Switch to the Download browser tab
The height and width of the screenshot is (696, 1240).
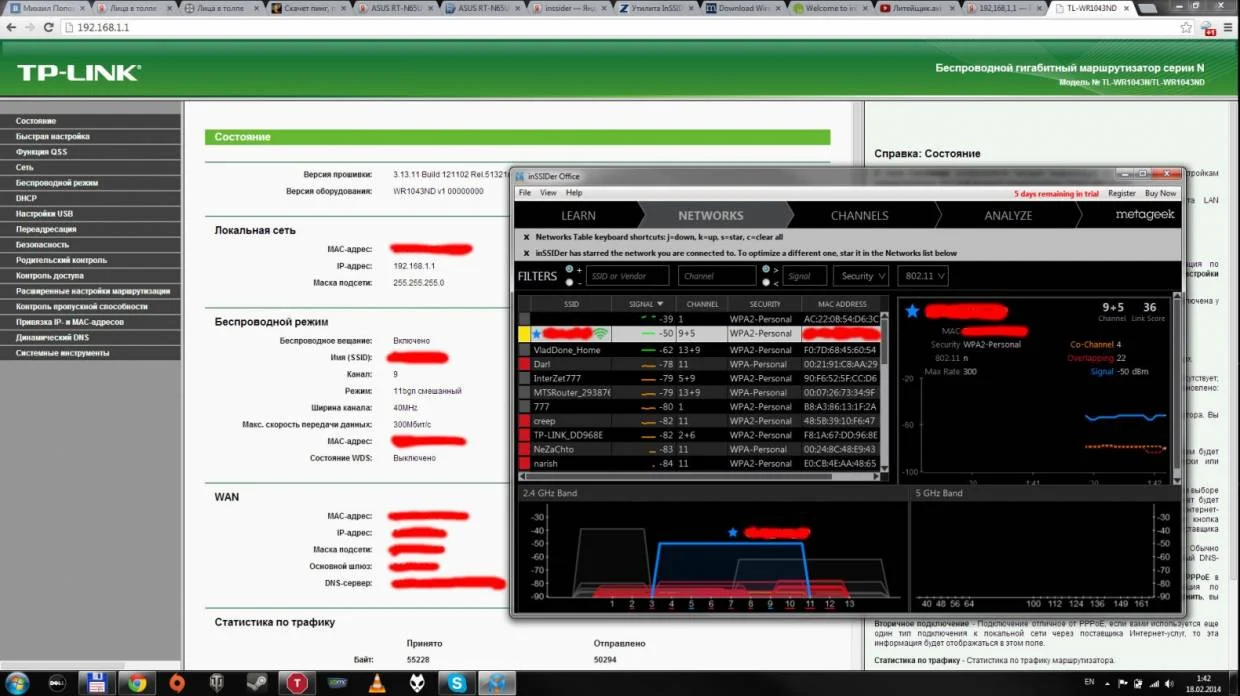[745, 8]
